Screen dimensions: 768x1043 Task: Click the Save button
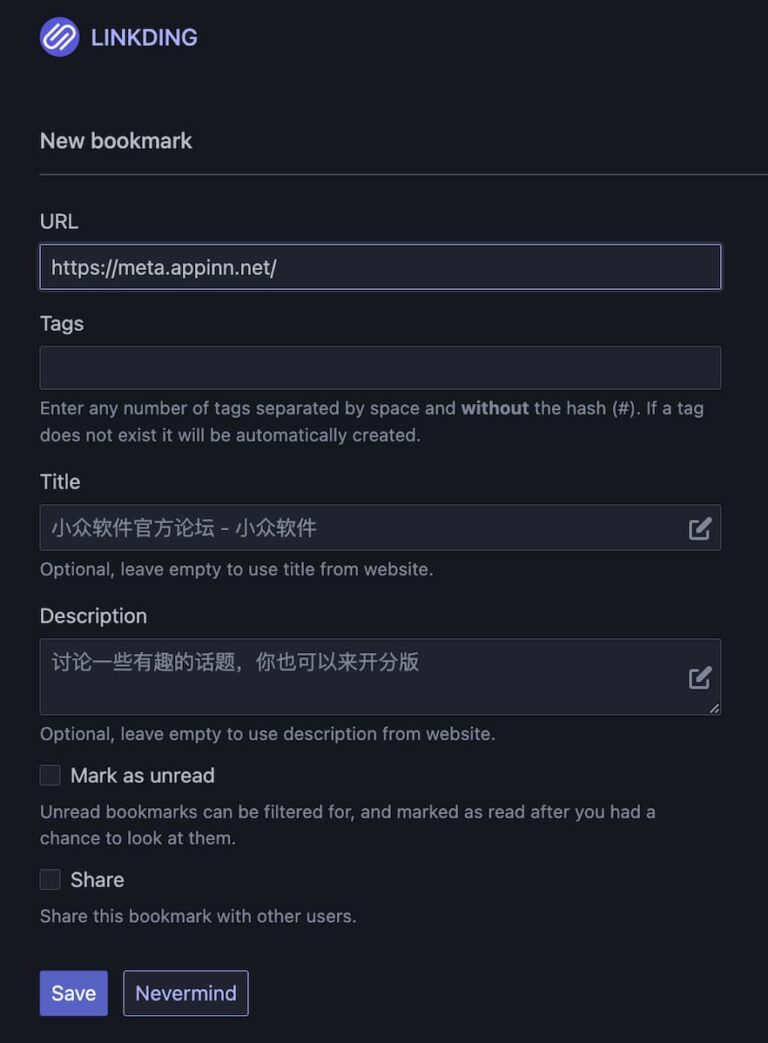pyautogui.click(x=73, y=993)
